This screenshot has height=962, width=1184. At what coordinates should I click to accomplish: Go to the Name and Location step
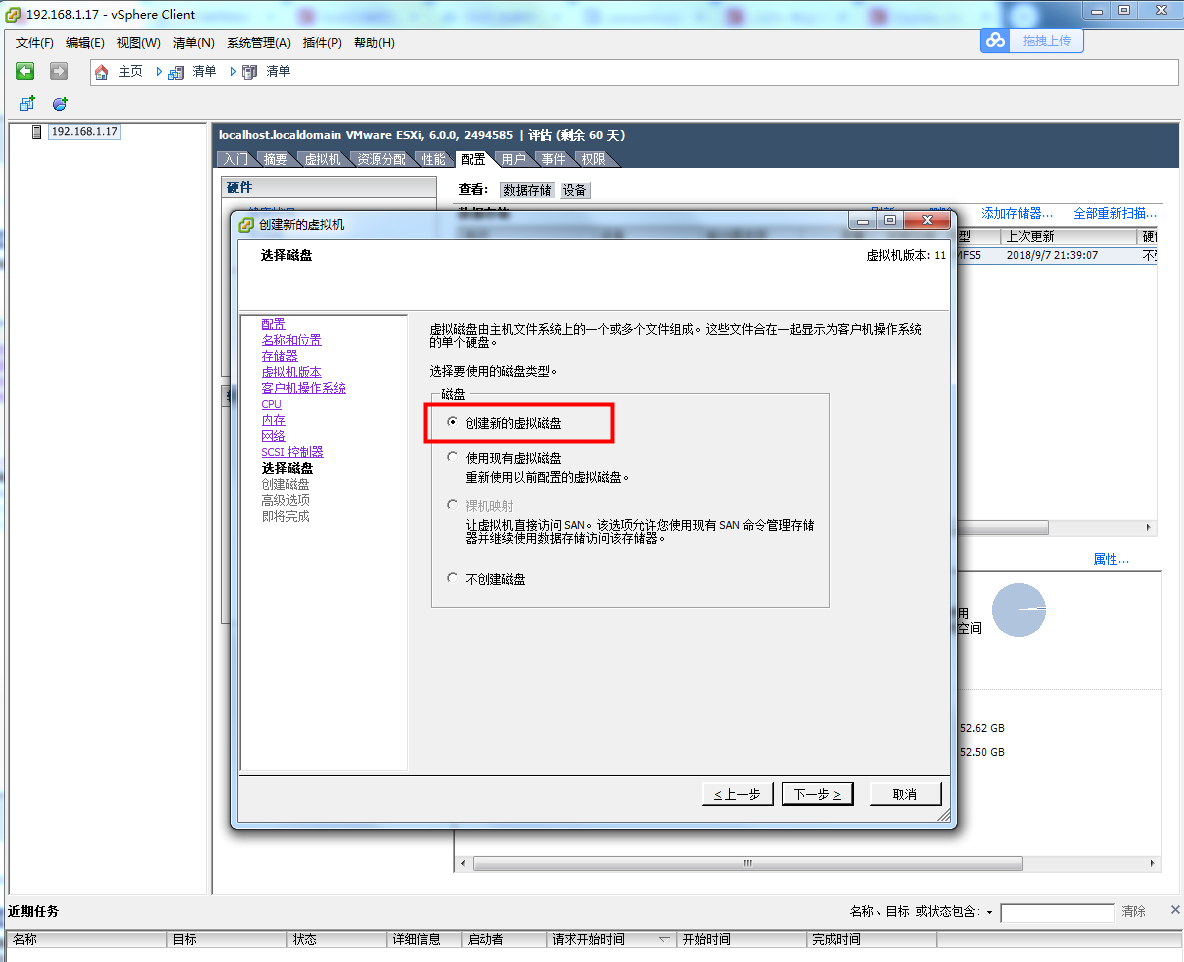(291, 340)
